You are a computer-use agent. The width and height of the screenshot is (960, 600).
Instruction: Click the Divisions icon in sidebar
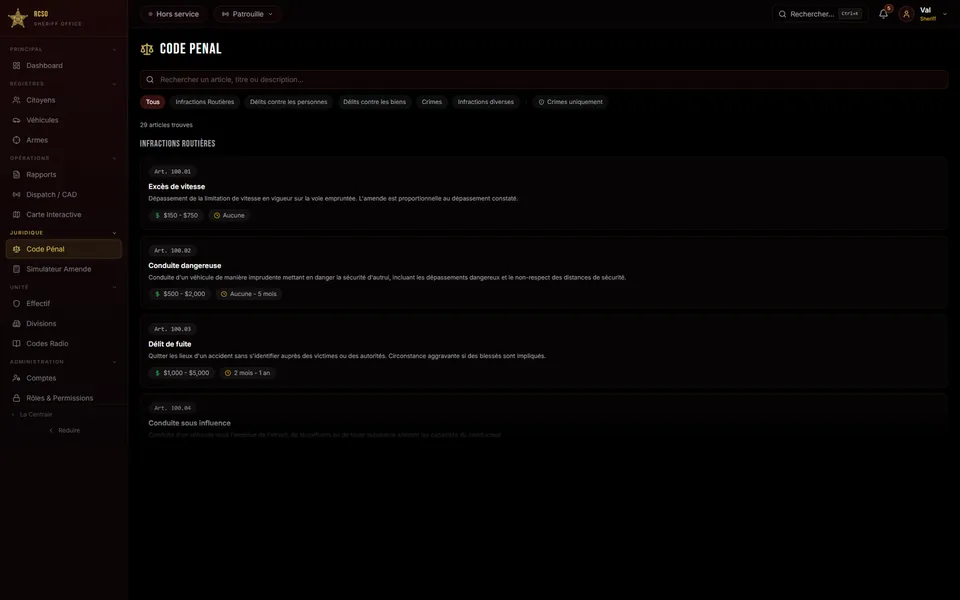(17, 324)
